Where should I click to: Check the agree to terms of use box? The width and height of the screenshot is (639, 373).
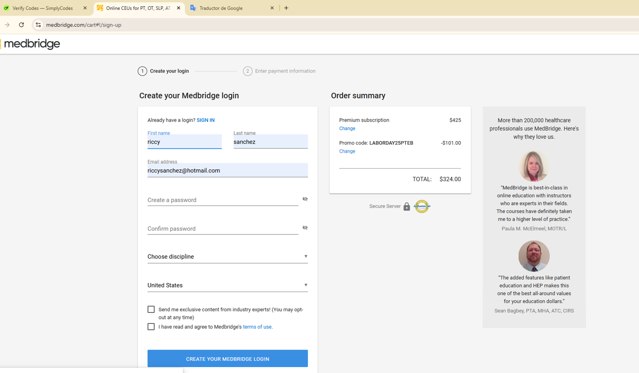151,327
